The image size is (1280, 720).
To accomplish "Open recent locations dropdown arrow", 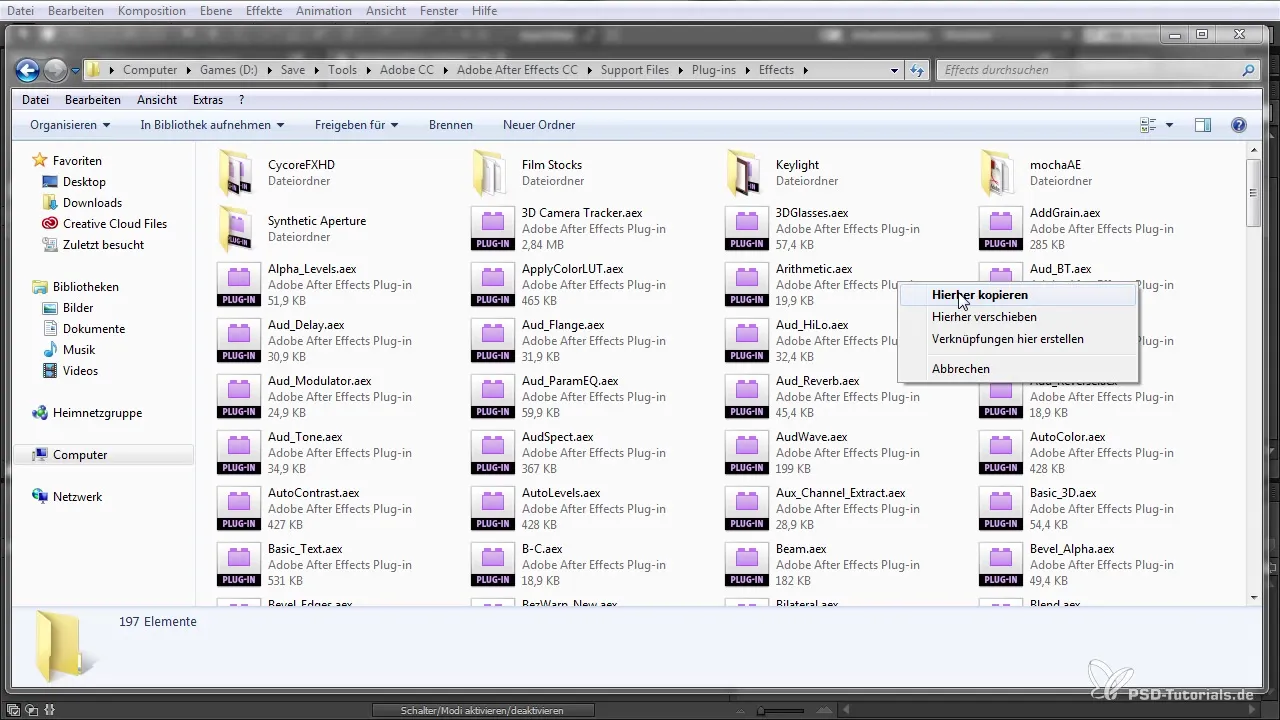I will point(75,71).
